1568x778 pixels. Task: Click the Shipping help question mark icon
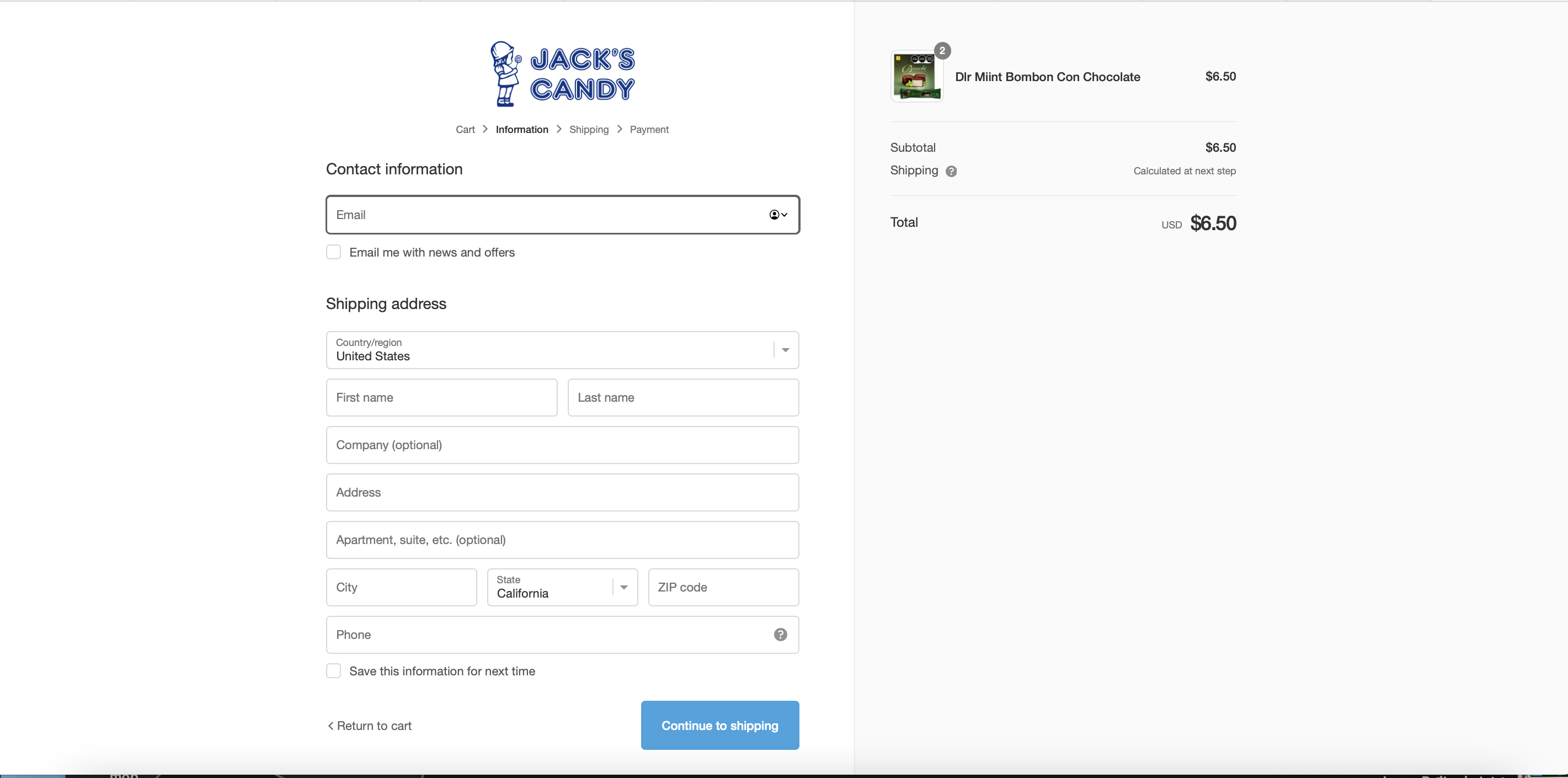[951, 172]
